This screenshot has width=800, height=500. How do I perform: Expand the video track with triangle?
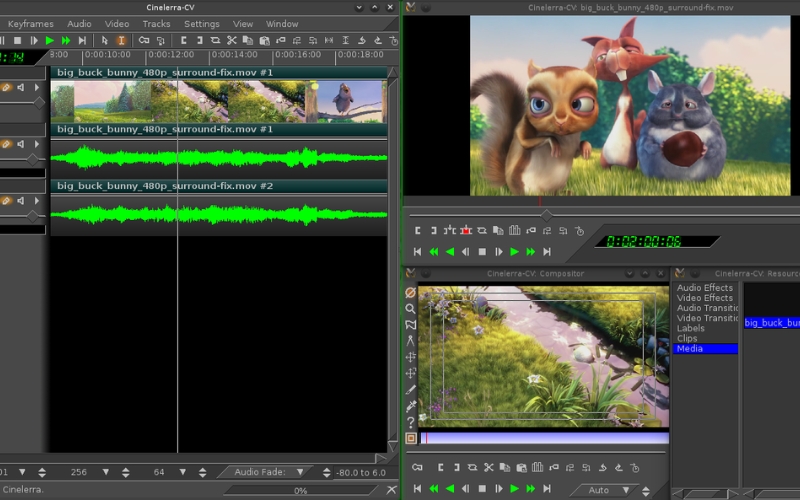[37, 87]
